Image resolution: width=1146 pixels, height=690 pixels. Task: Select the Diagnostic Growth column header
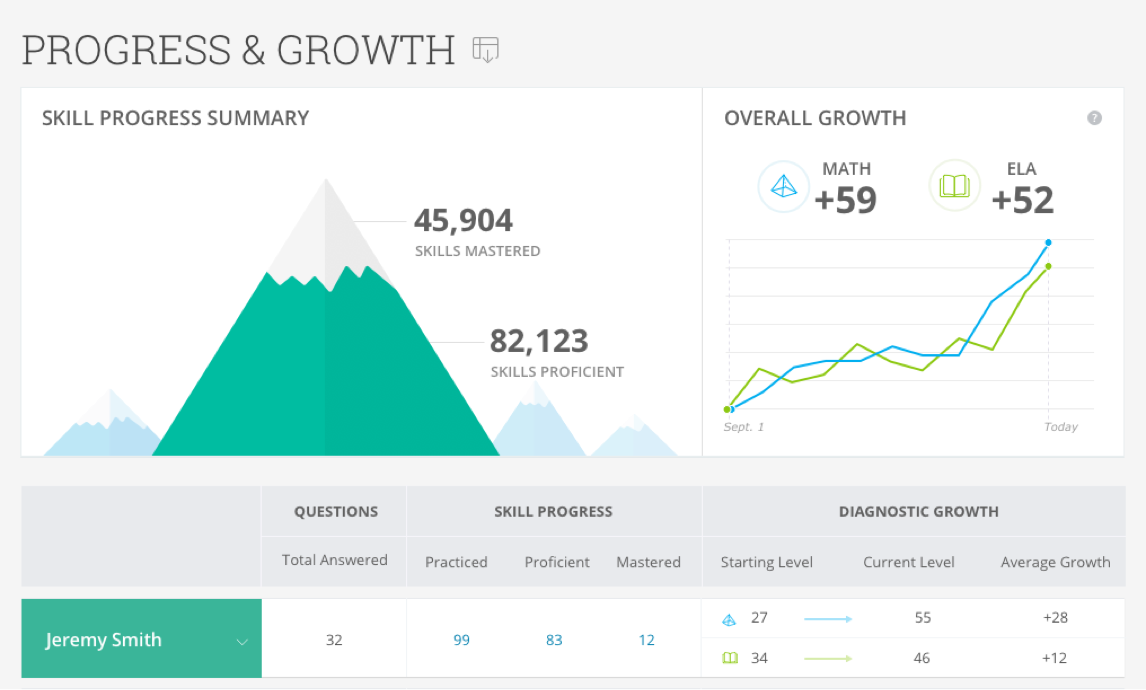pos(918,511)
